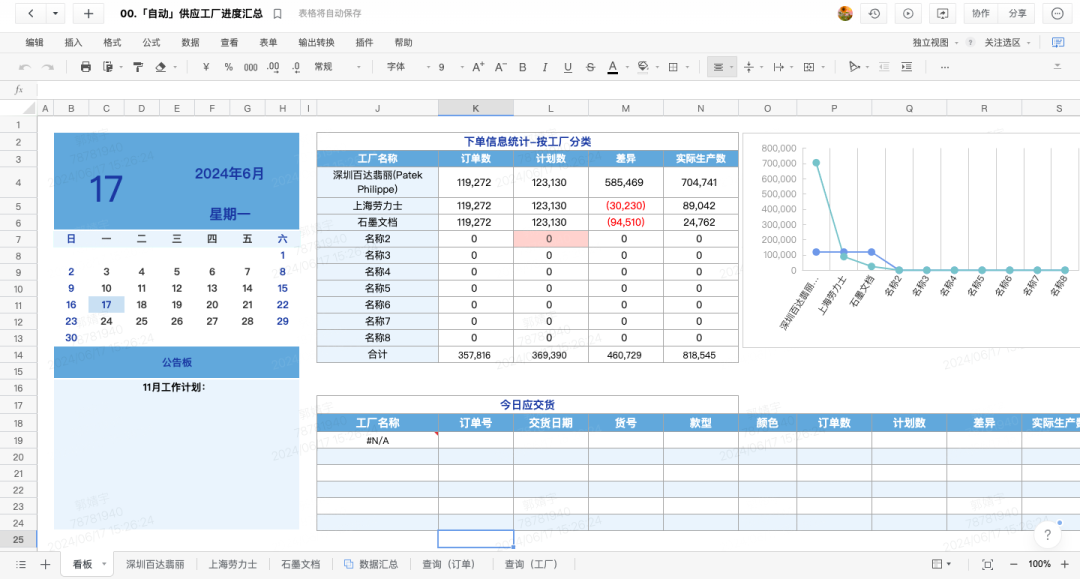
Task: Collapse the toolbar with the top-right arrow
Action: point(1057,67)
